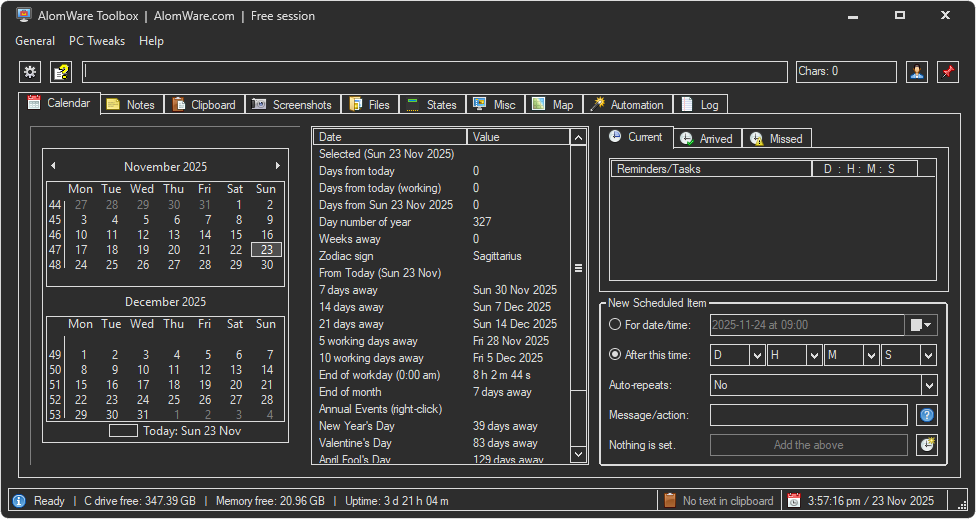This screenshot has width=976, height=519.
Task: Click the settings gear icon
Action: pos(30,72)
